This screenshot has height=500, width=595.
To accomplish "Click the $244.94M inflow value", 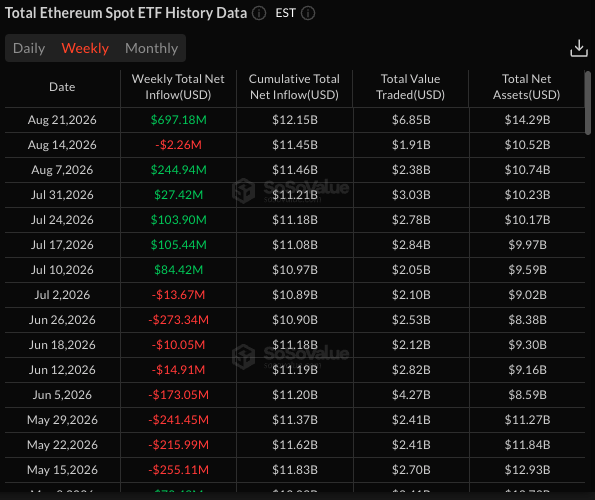I will coord(178,170).
